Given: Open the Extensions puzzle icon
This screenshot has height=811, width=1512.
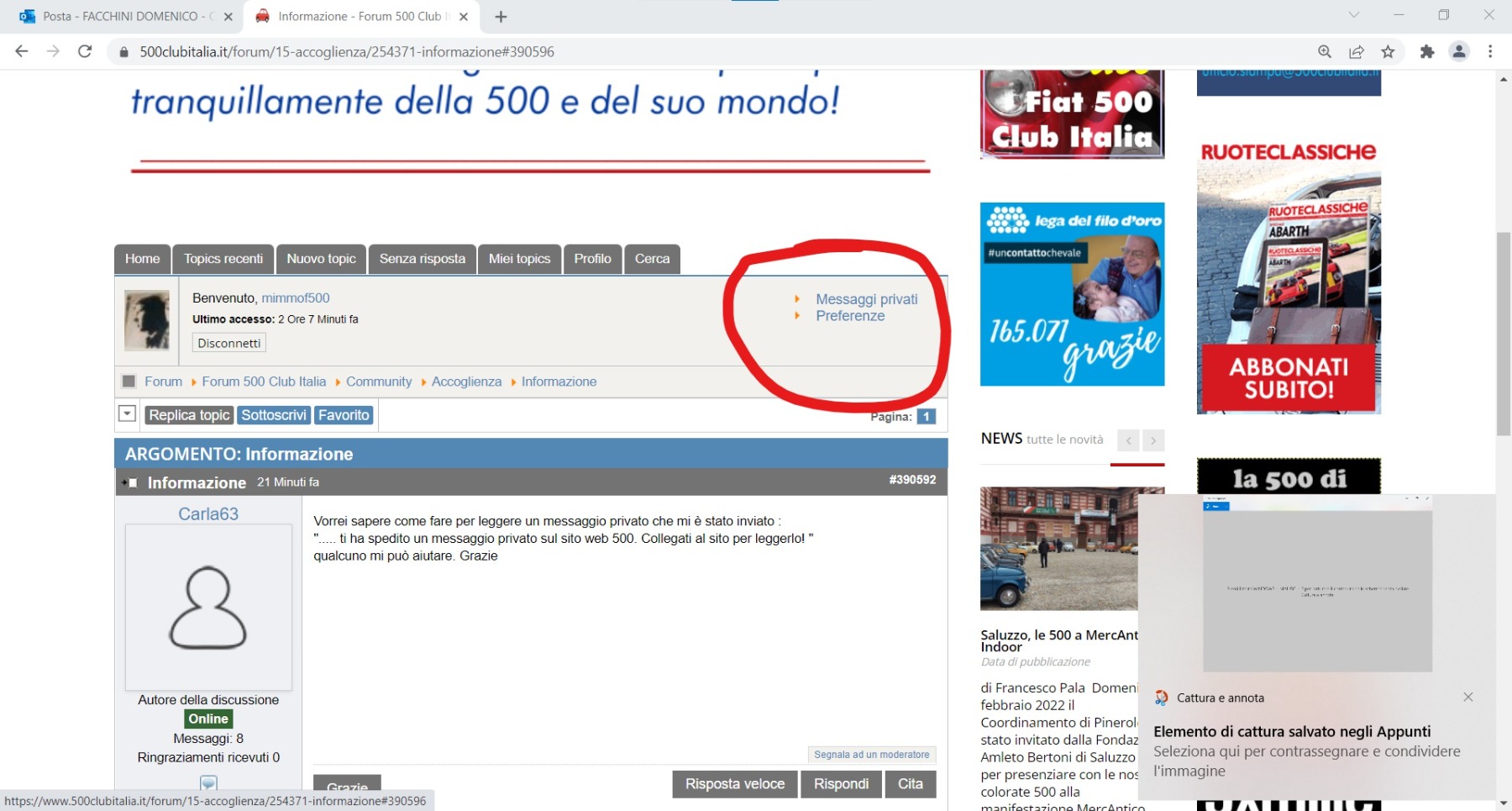Looking at the screenshot, I should click(x=1427, y=51).
